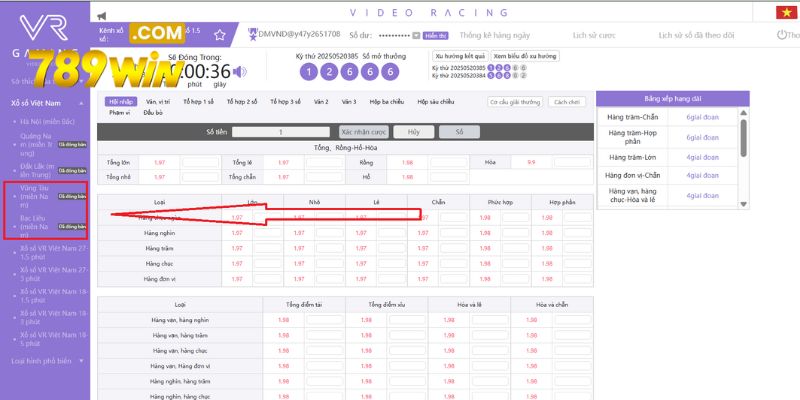Viewport: 800px width, 400px height.
Task: Click the megaphone announcement icon
Action: 102,16
